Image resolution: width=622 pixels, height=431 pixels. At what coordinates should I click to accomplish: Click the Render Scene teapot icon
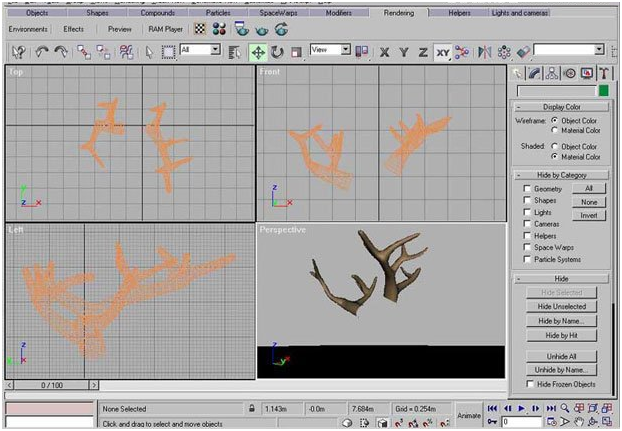(x=242, y=29)
